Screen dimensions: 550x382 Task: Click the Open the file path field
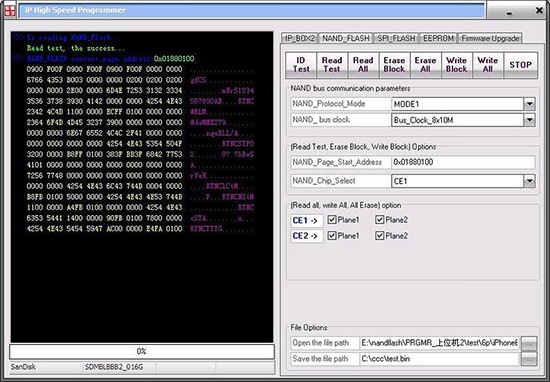[440, 343]
